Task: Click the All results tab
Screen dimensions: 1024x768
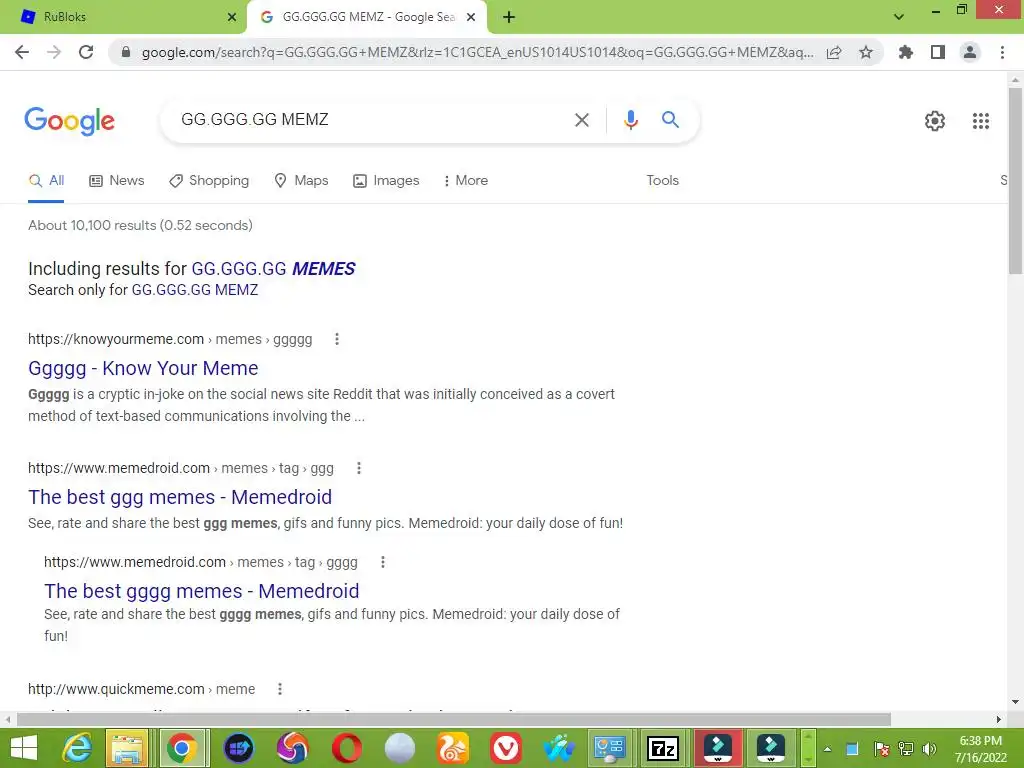Action: pos(46,181)
